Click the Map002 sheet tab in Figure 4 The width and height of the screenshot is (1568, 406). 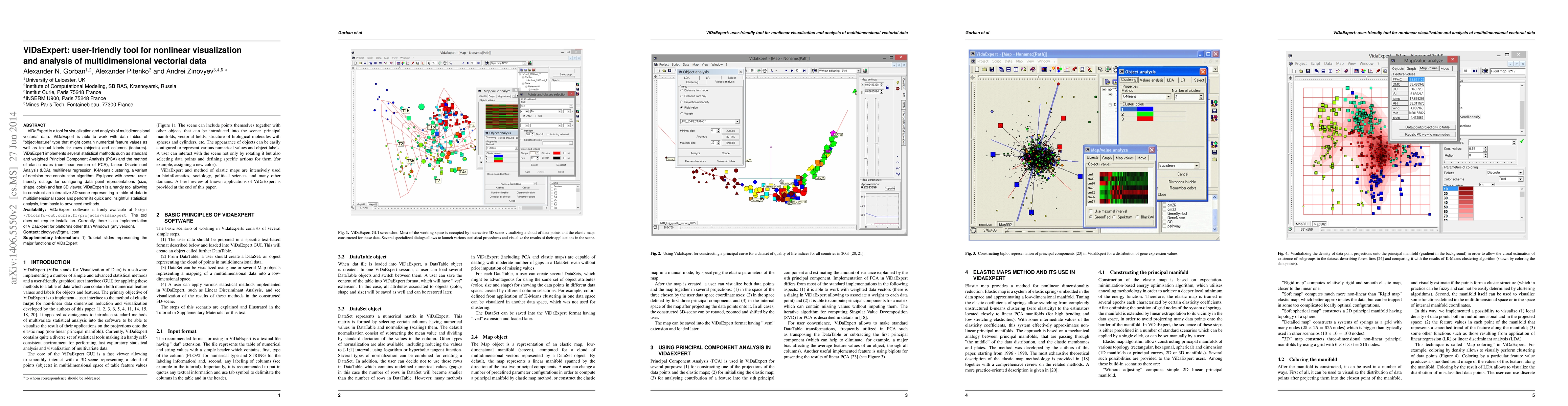tap(1320, 224)
